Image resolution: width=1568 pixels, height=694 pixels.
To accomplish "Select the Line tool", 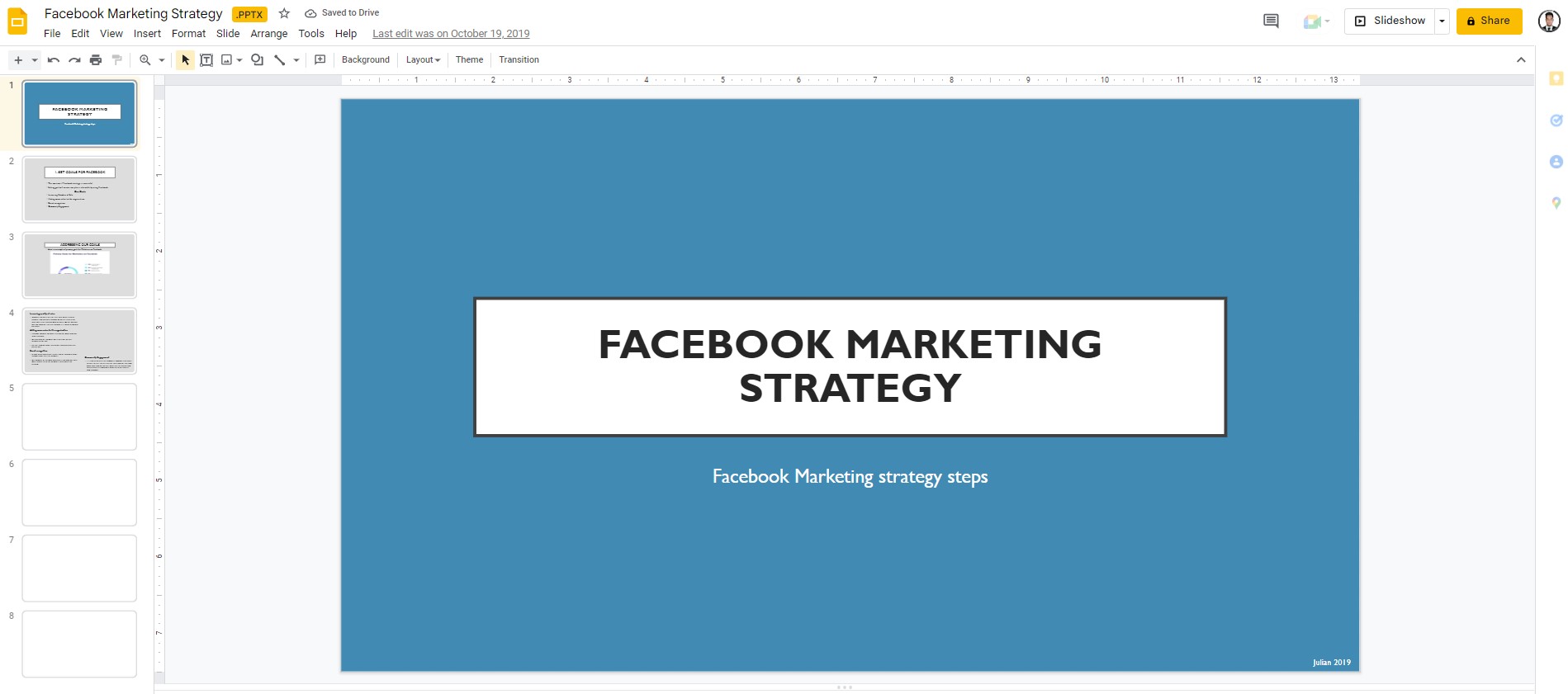I will point(280,60).
